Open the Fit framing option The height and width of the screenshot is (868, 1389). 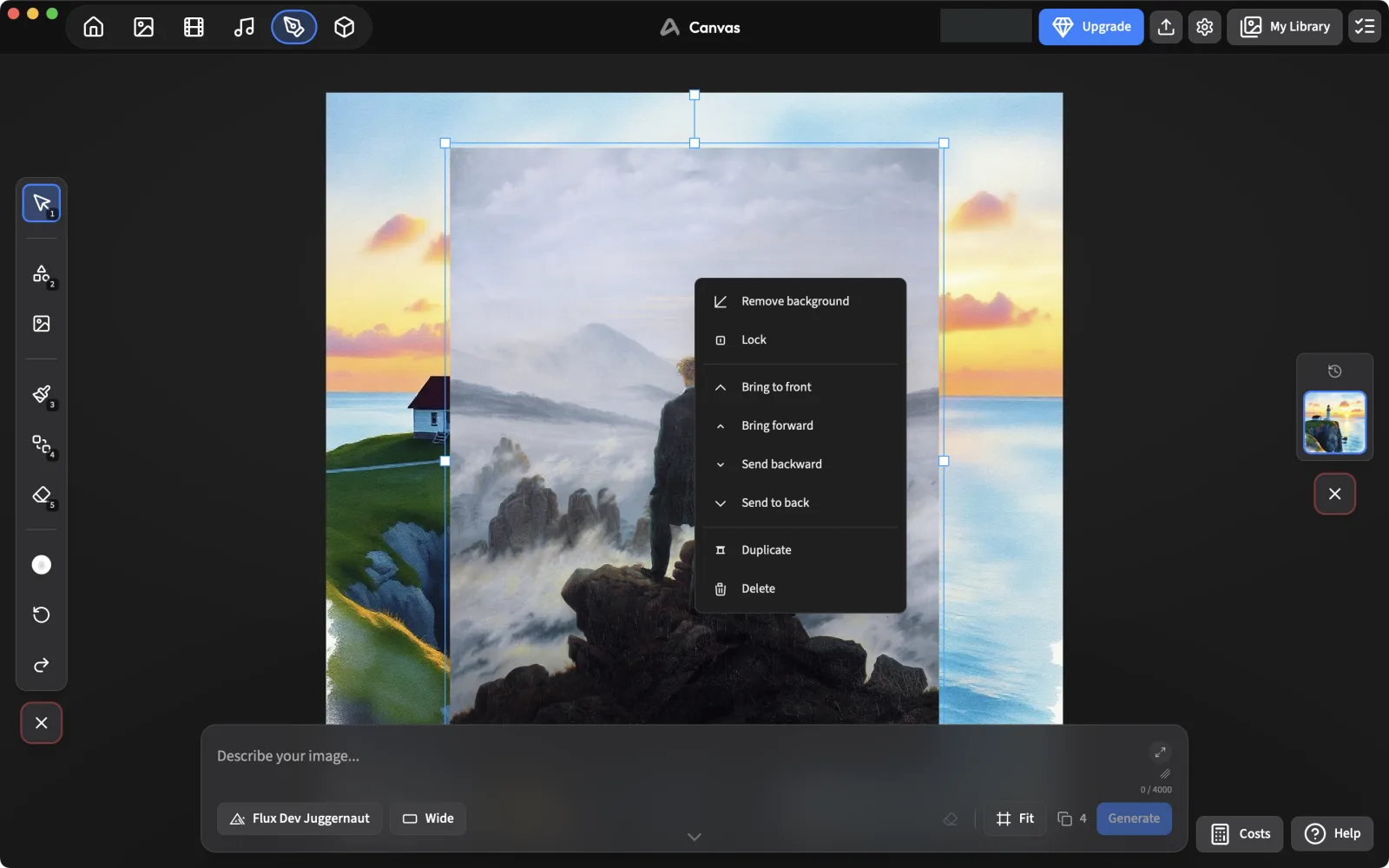click(x=1015, y=819)
